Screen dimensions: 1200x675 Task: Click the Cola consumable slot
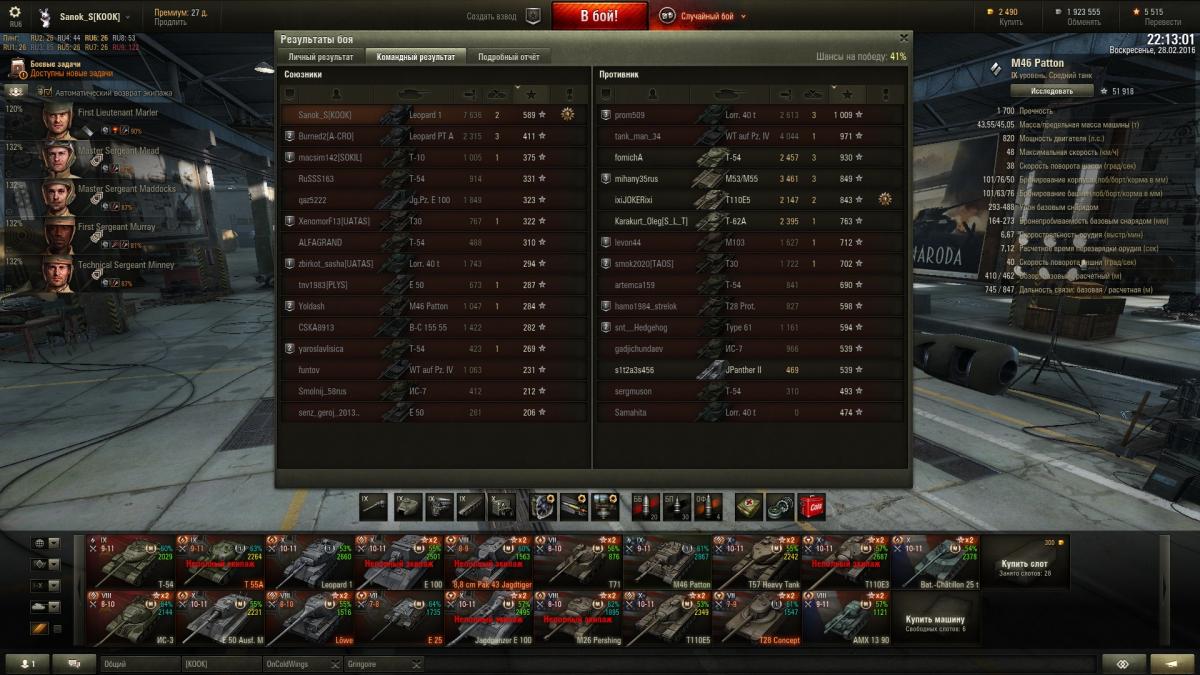(811, 507)
